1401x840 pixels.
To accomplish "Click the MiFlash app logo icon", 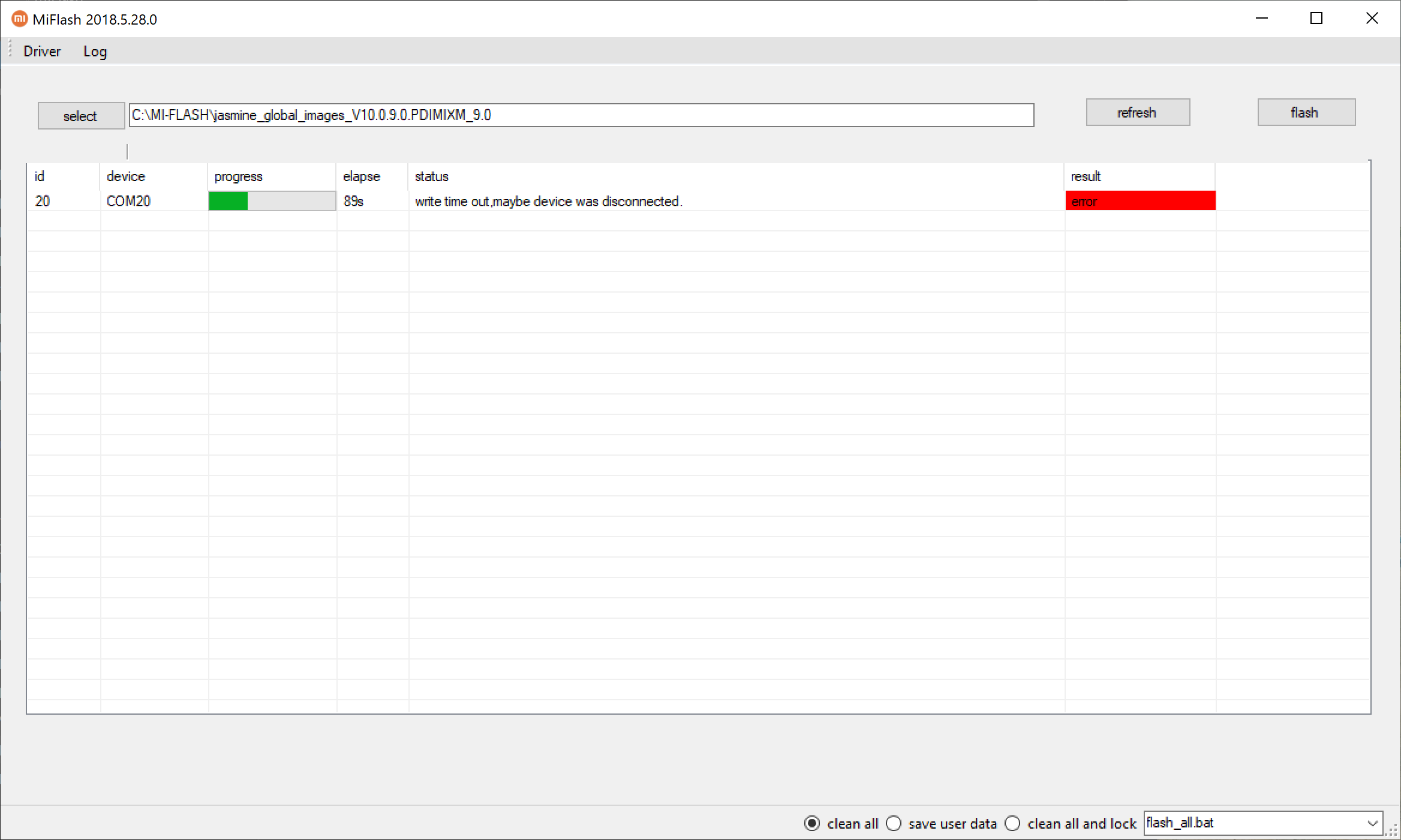I will click(x=19, y=19).
